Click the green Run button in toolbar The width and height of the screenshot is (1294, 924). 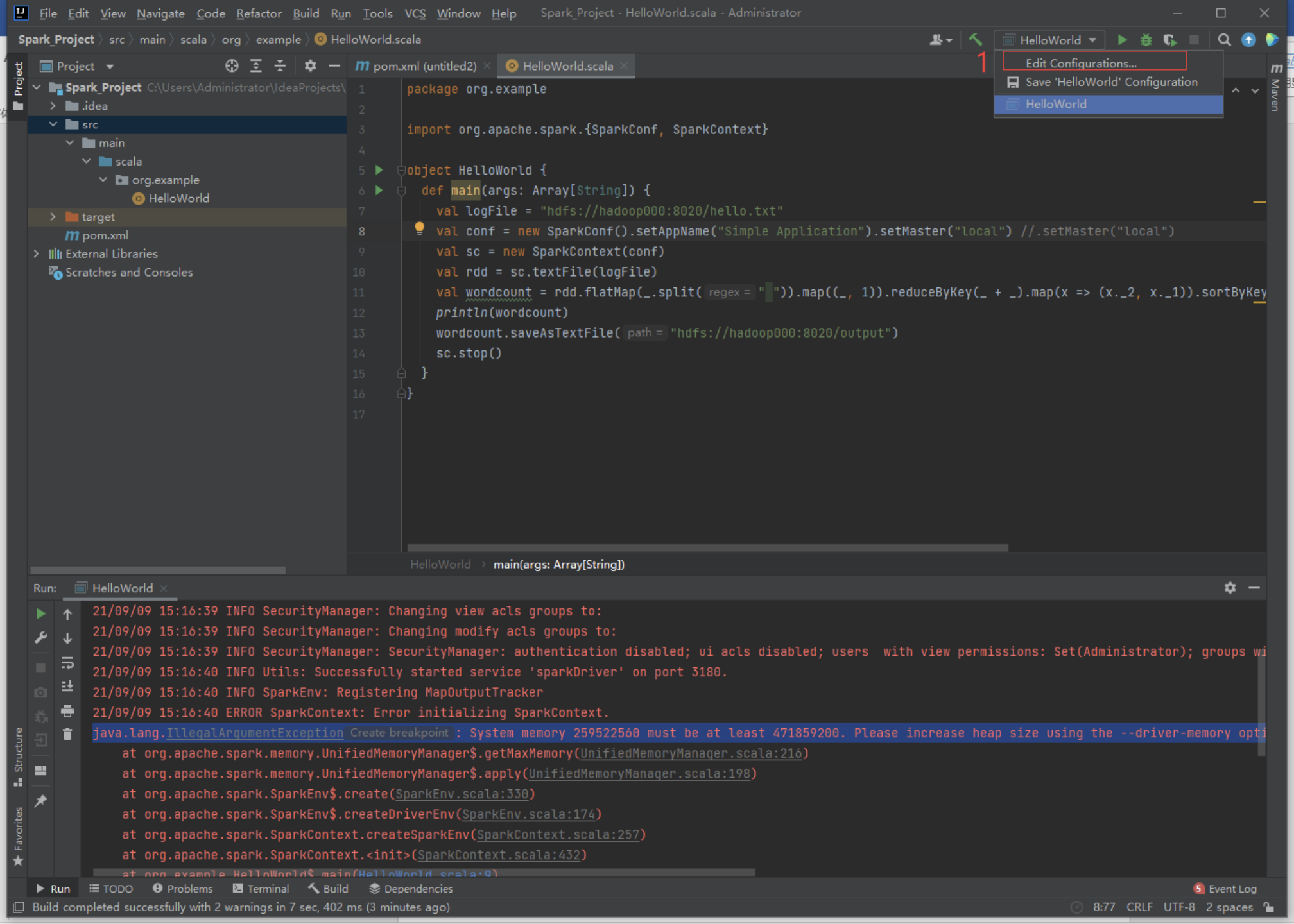click(x=1122, y=40)
